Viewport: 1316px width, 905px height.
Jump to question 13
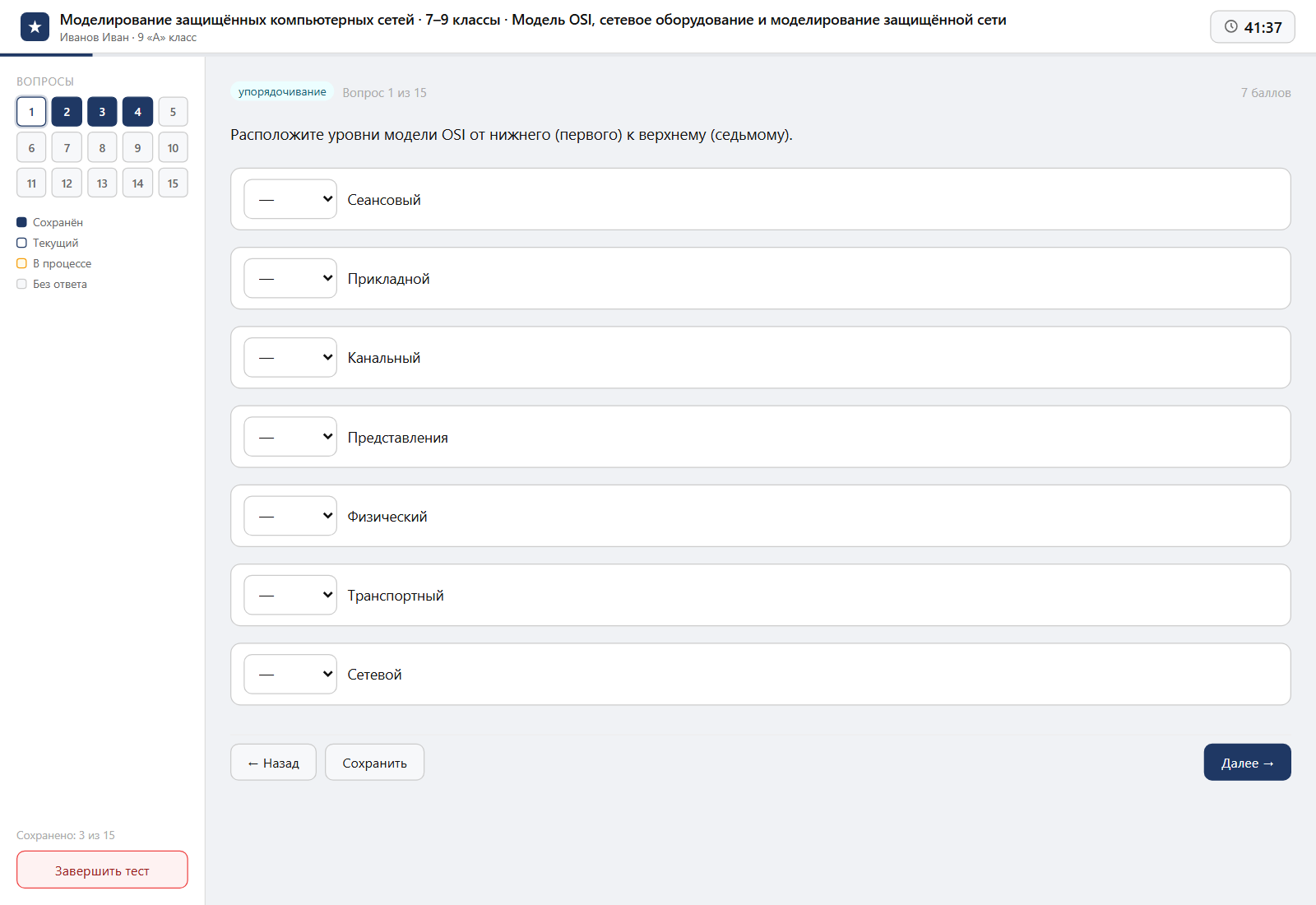click(102, 183)
